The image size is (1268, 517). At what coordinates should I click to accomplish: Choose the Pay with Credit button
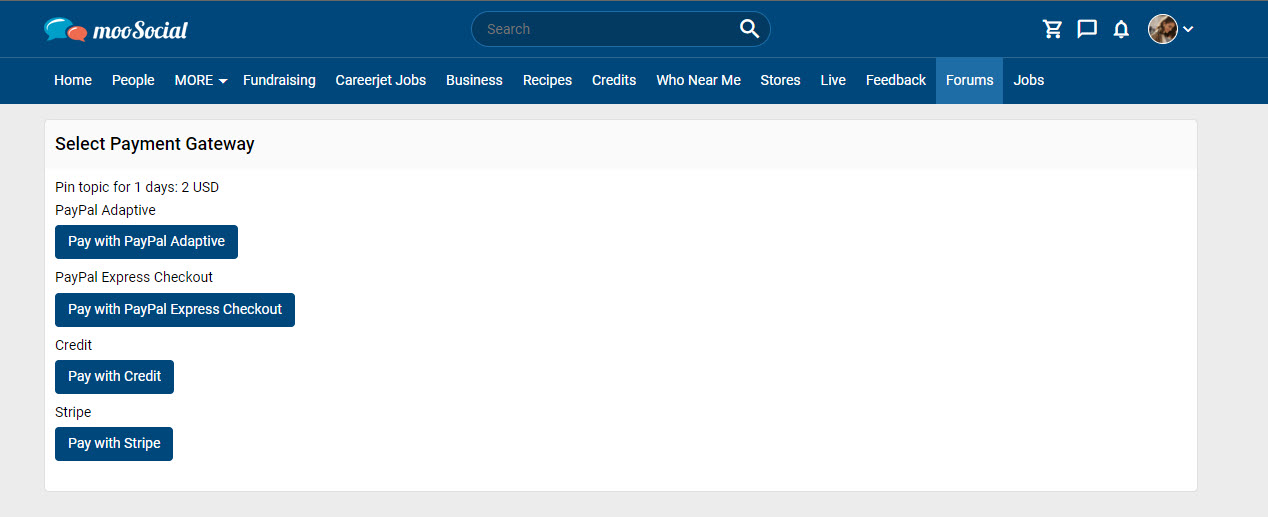pos(114,377)
